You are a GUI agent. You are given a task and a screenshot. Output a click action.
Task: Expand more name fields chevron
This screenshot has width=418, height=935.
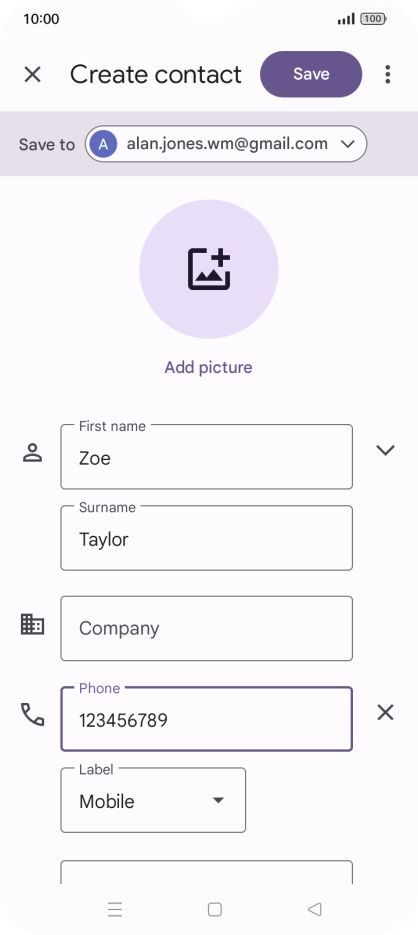385,450
